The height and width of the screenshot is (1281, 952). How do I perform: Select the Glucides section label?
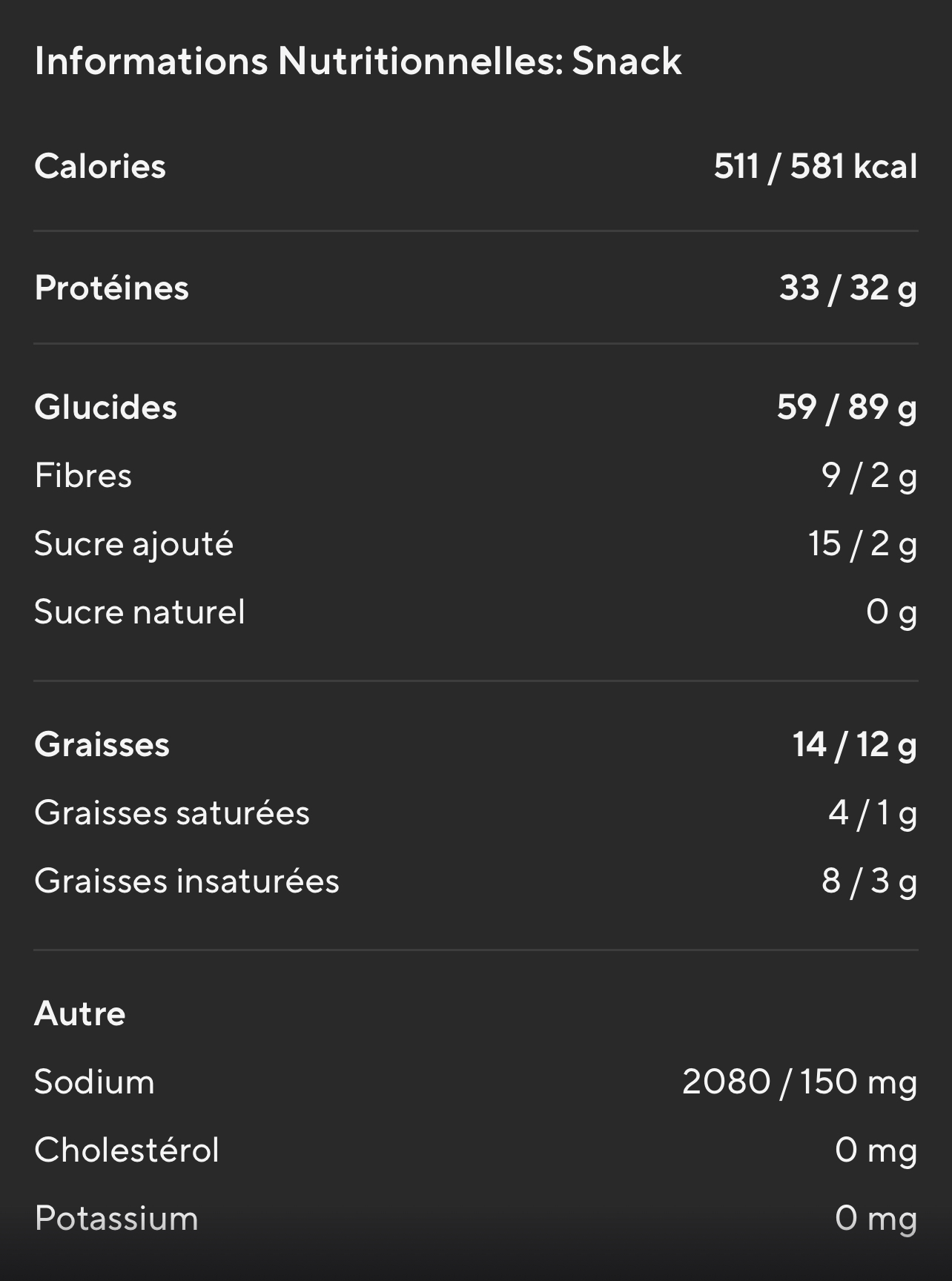(105, 407)
